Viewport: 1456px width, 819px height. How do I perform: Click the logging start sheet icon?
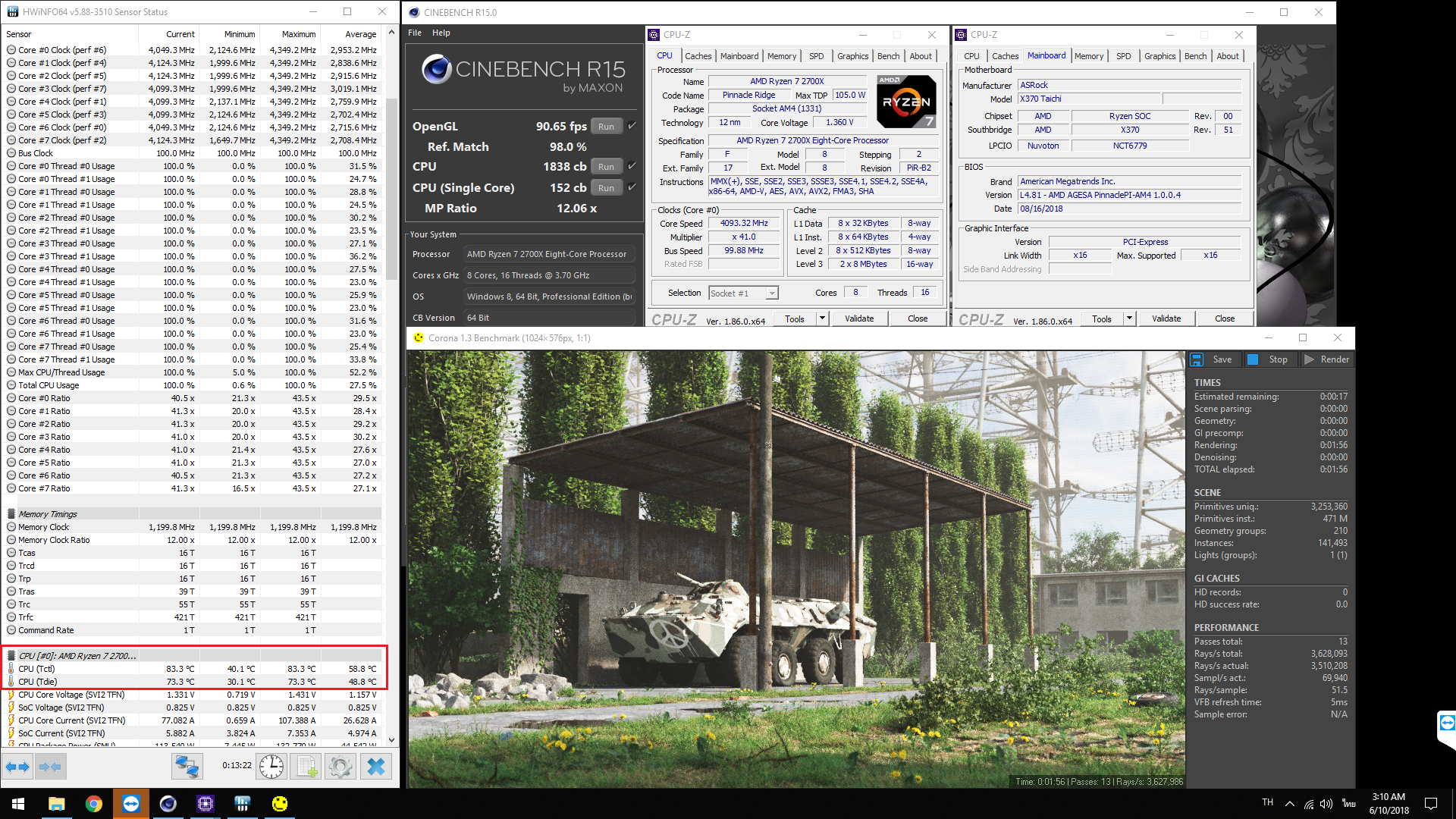(306, 767)
